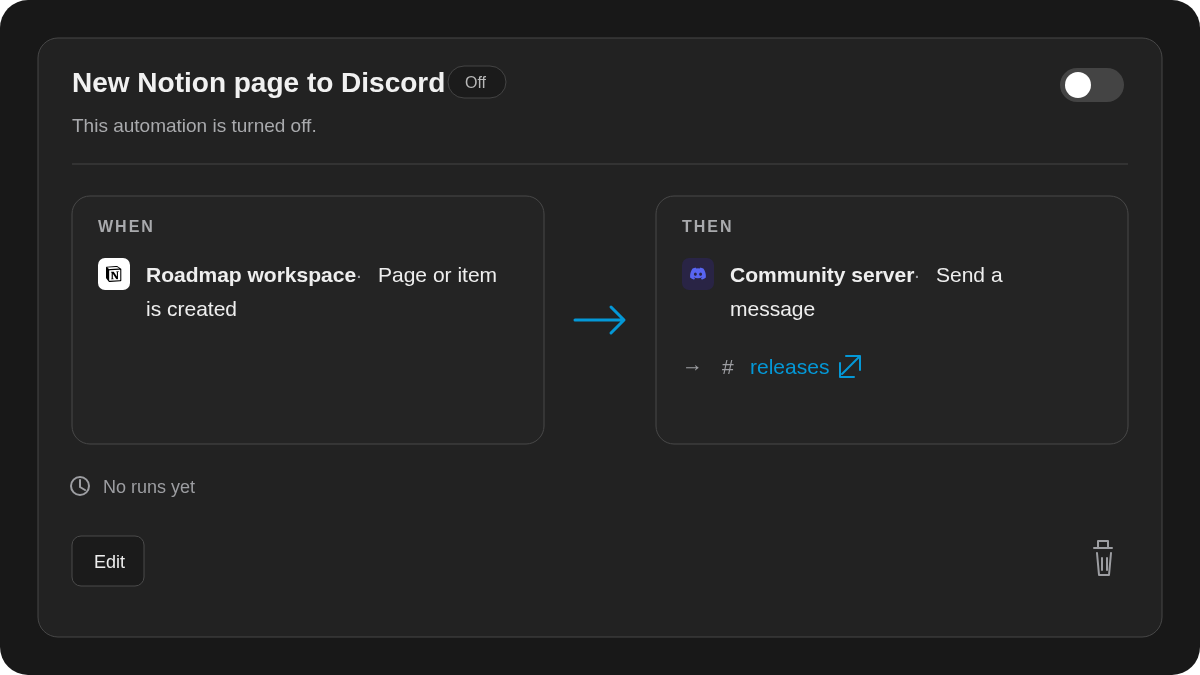Click the Edit button
The width and height of the screenshot is (1200, 675).
(108, 561)
